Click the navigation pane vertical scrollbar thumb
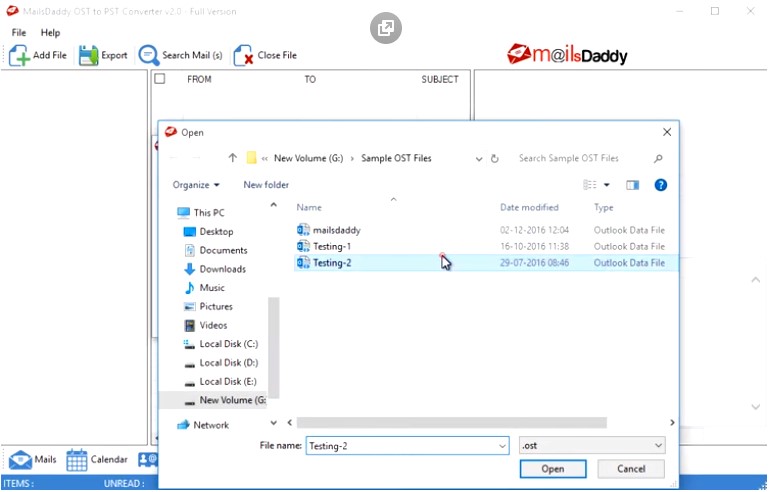 [274, 347]
